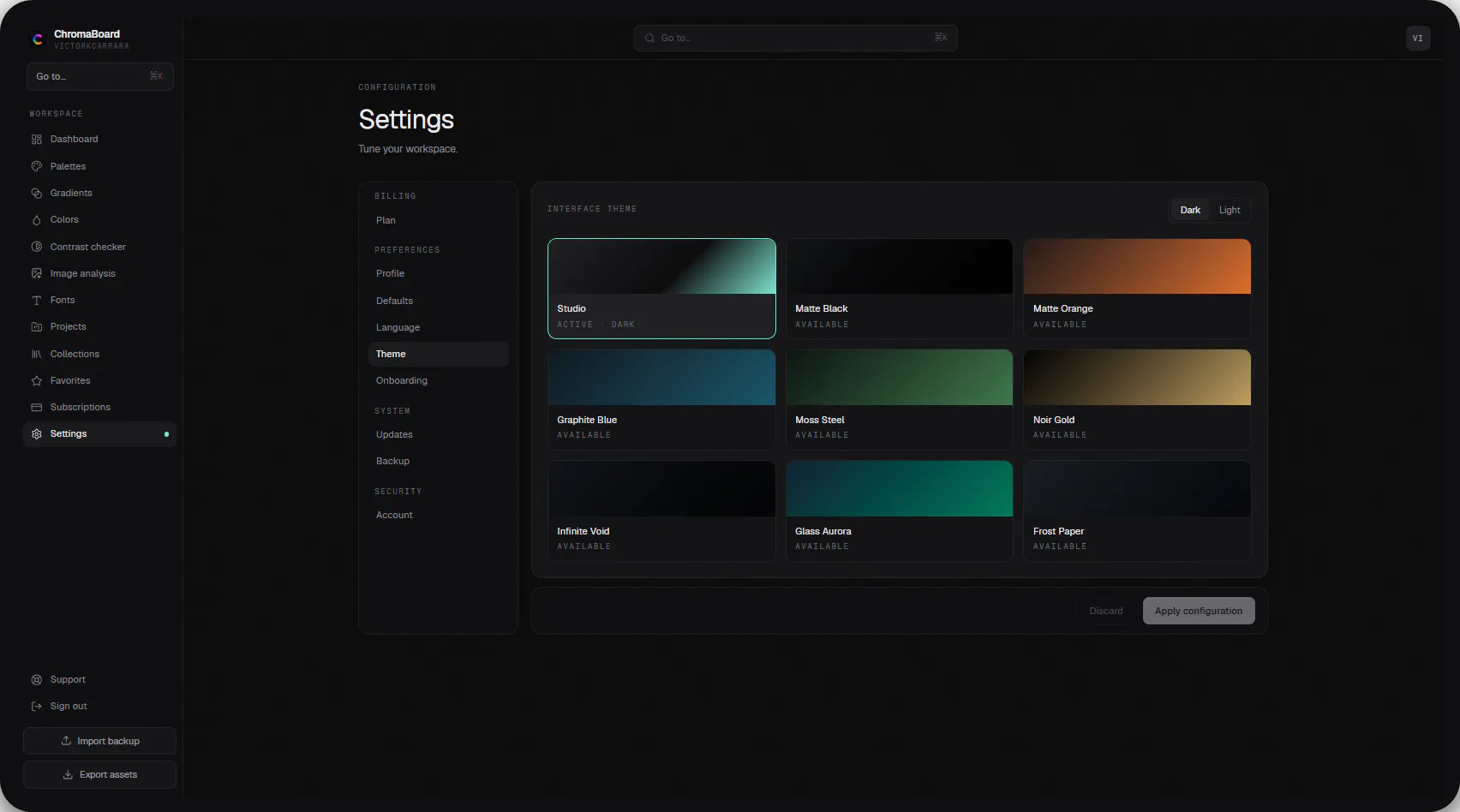Click the Import backup button

pos(99,741)
